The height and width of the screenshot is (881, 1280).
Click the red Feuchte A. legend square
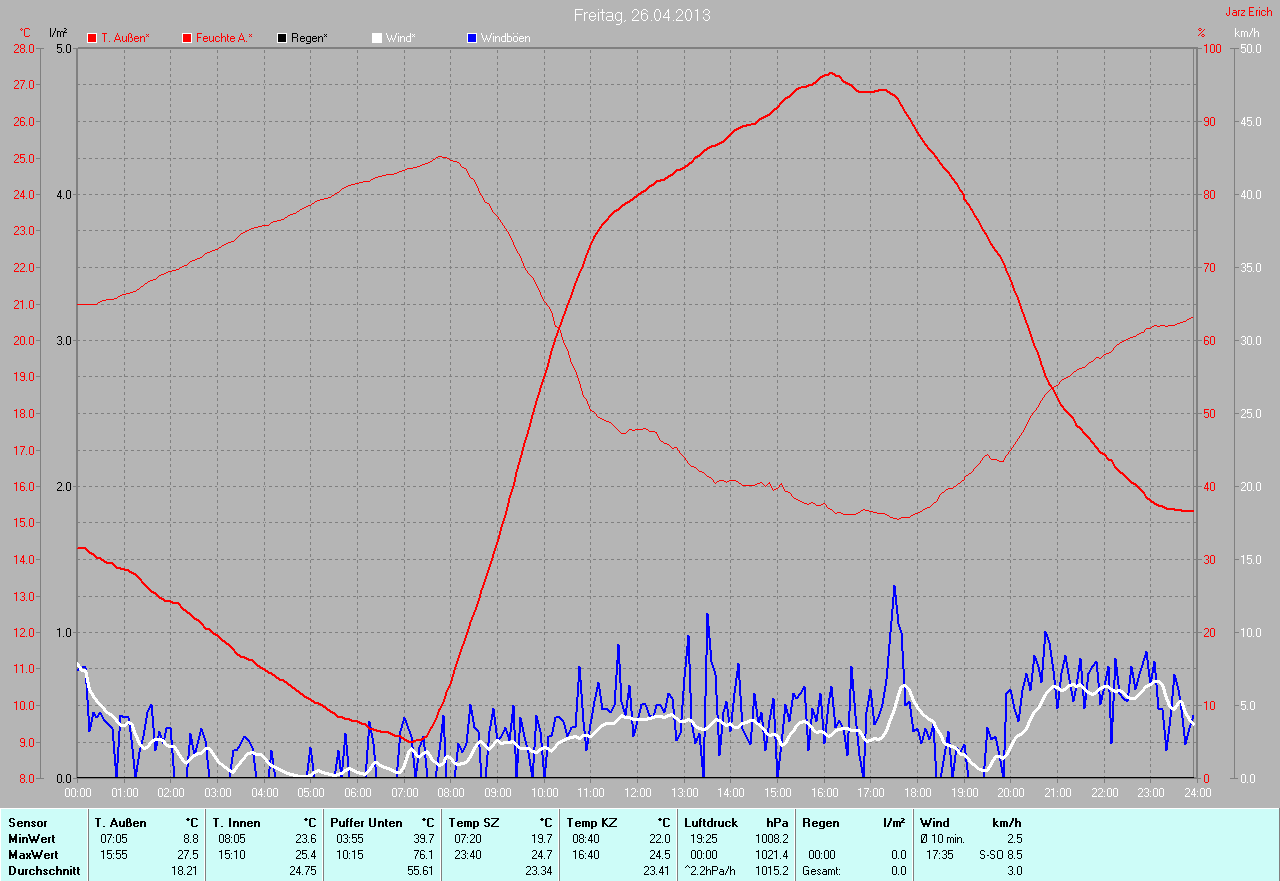[x=187, y=38]
